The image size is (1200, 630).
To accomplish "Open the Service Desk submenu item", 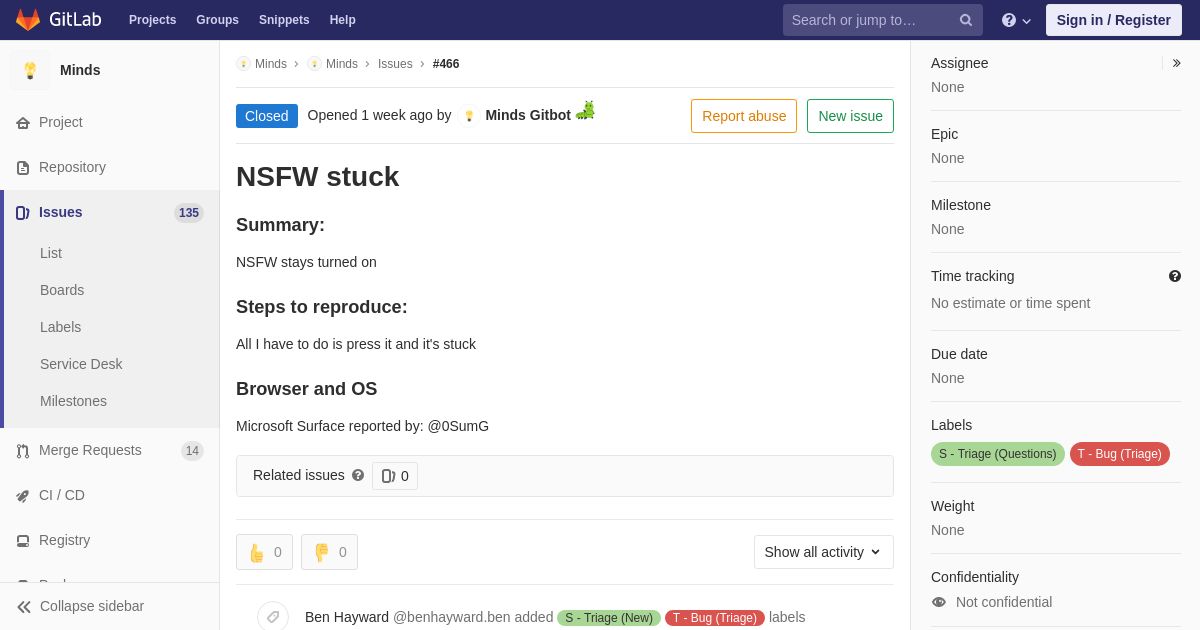I will pyautogui.click(x=81, y=364).
